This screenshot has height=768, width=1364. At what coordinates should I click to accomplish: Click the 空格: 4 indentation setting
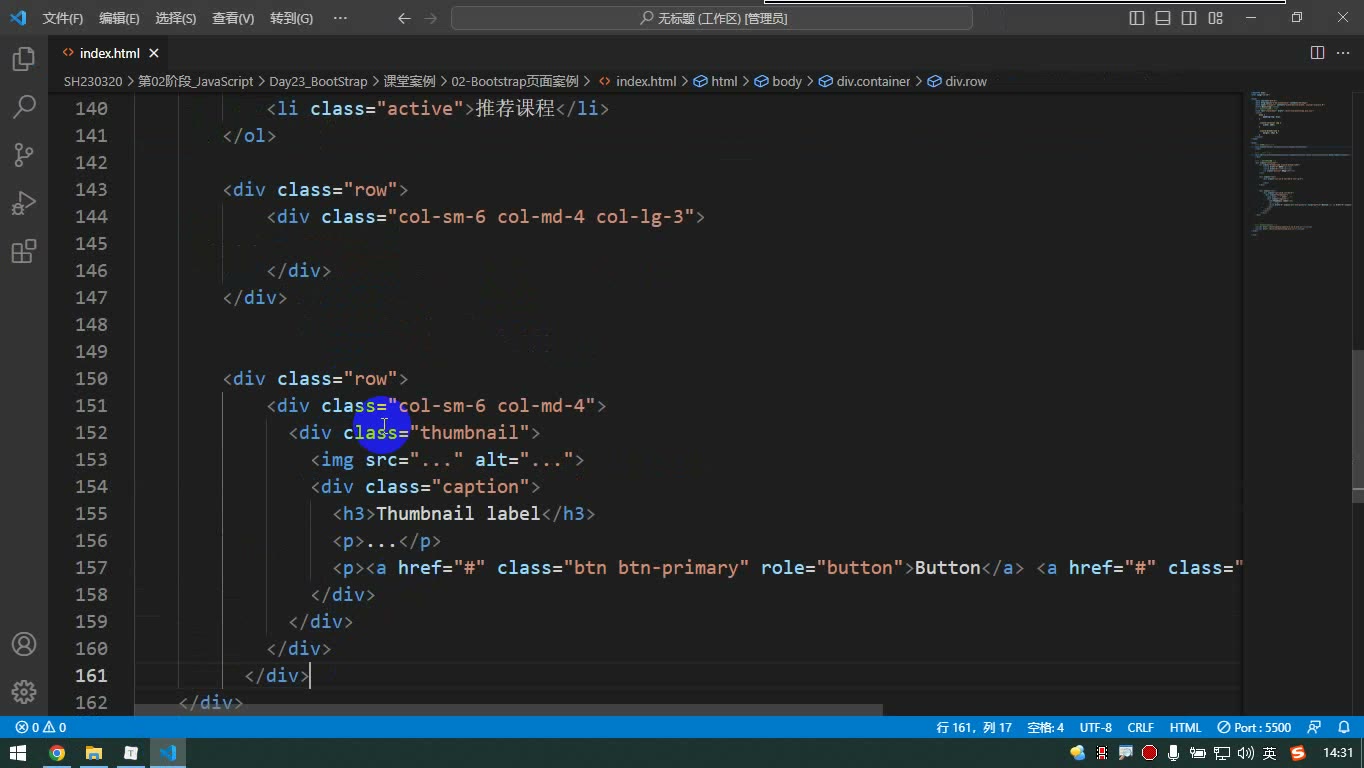[x=1046, y=727]
